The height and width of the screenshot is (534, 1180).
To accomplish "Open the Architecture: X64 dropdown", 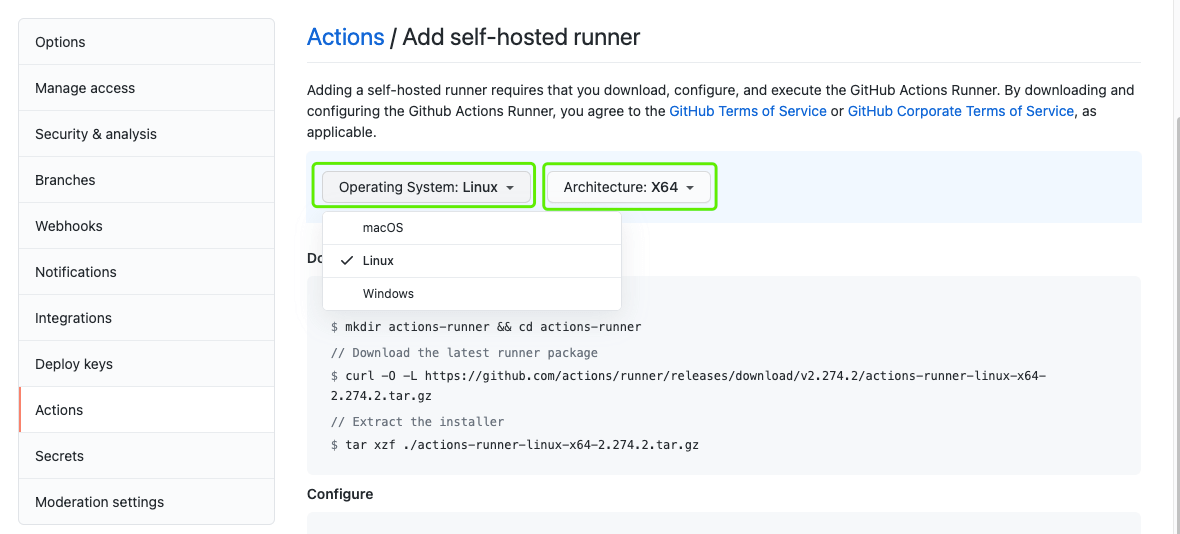I will (628, 187).
